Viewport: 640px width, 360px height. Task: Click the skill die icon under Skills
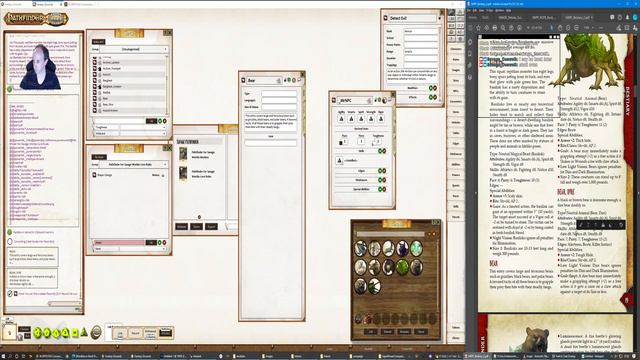340,161
